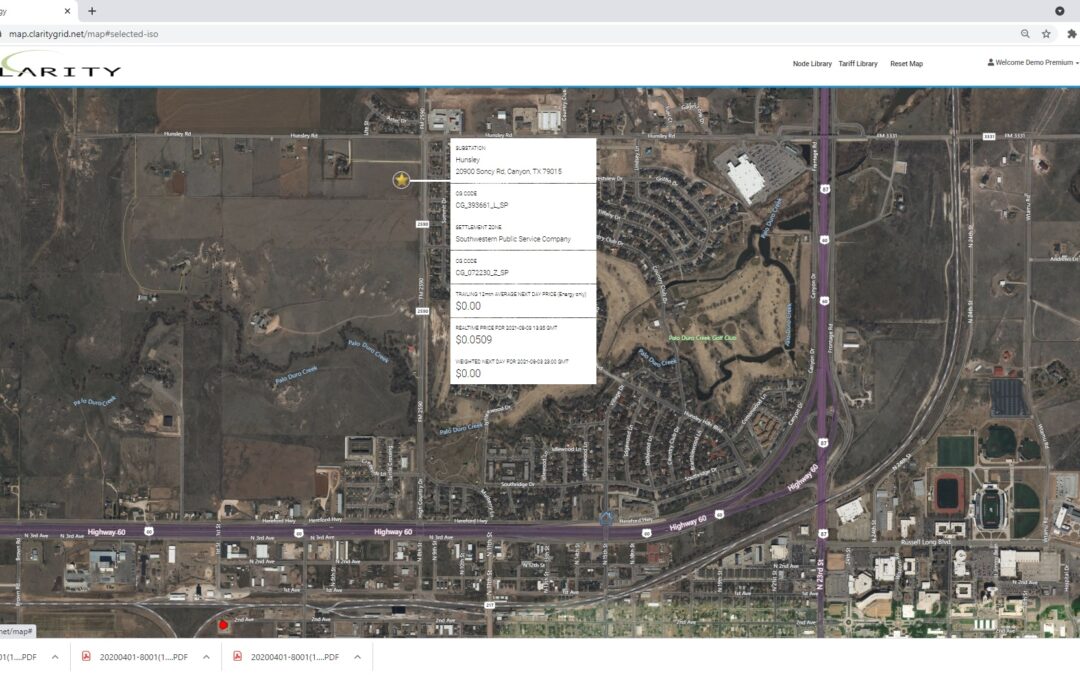Click the blue marker on Highway 60
This screenshot has width=1080, height=675.
(x=606, y=518)
